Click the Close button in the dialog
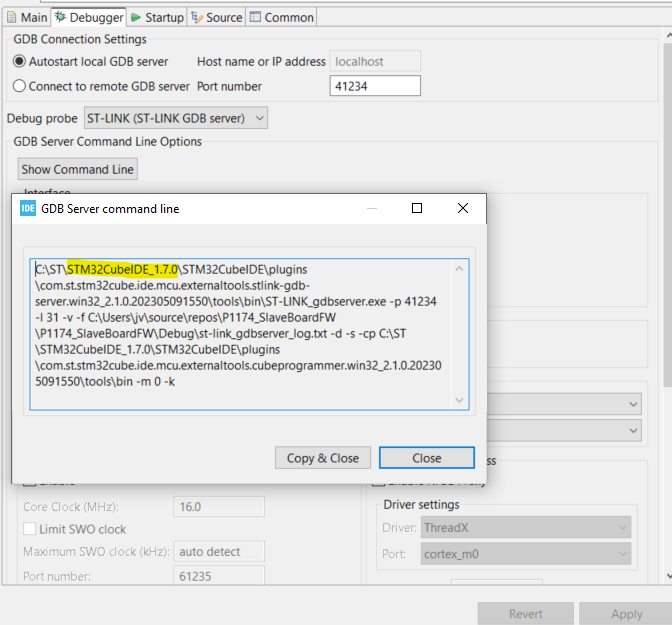This screenshot has width=672, height=625. point(427,458)
